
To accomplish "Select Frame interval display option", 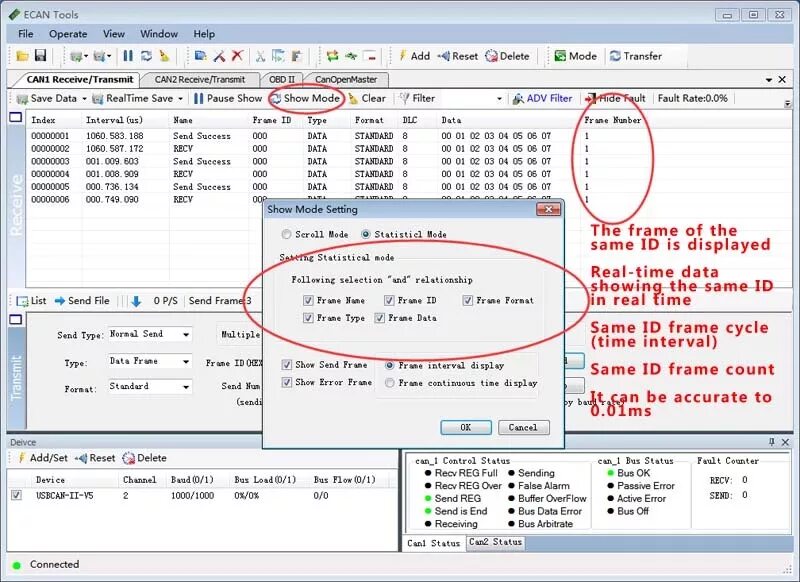I will pyautogui.click(x=389, y=365).
